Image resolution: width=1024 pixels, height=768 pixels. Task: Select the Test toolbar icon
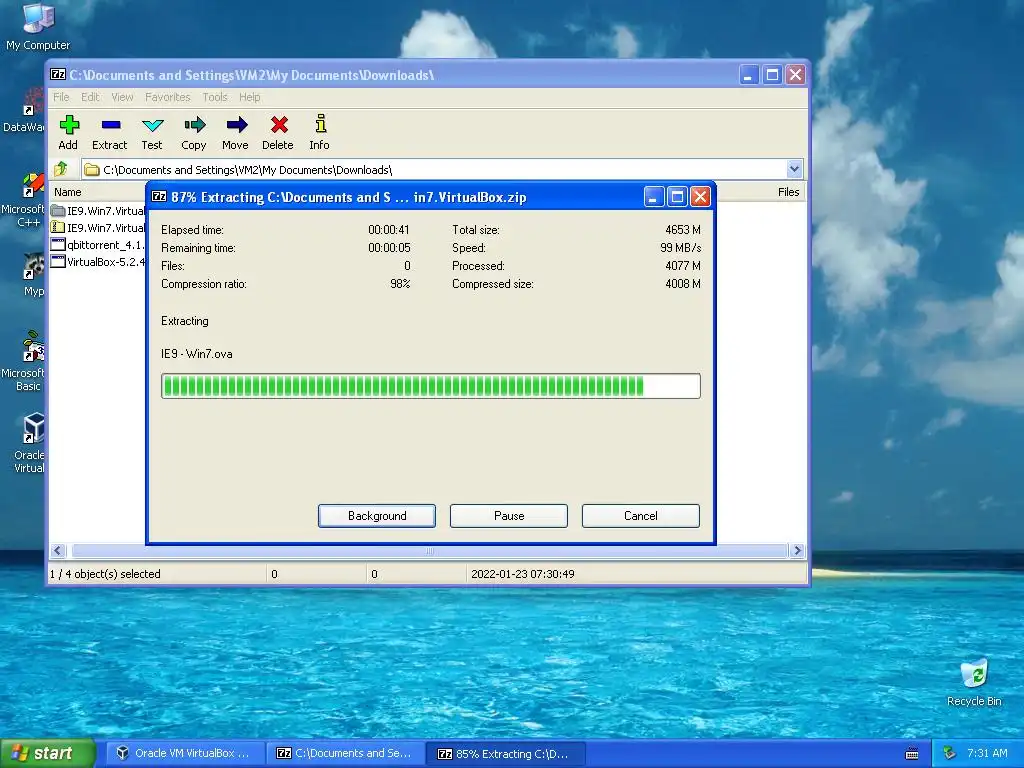(x=152, y=133)
